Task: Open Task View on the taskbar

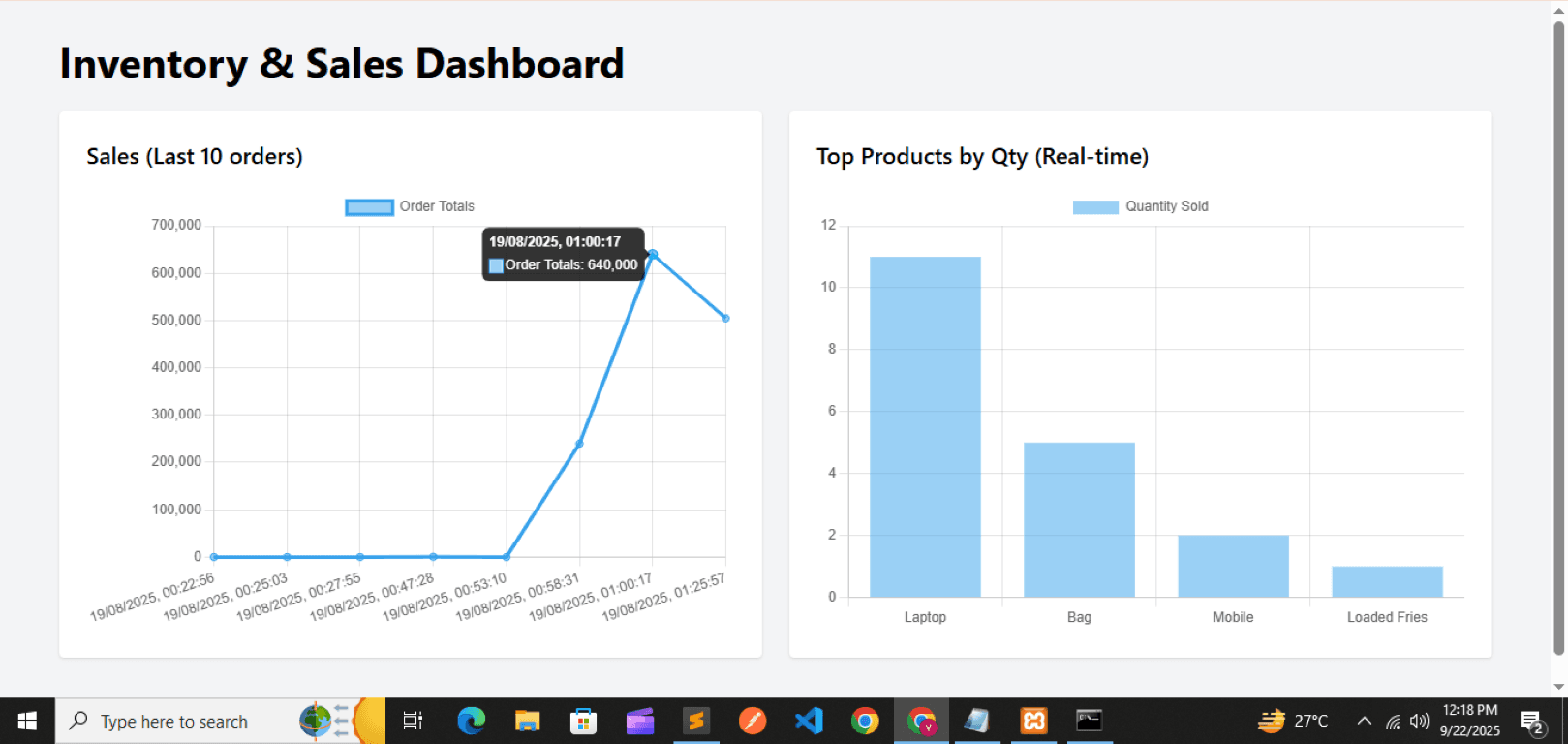Action: coord(413,721)
